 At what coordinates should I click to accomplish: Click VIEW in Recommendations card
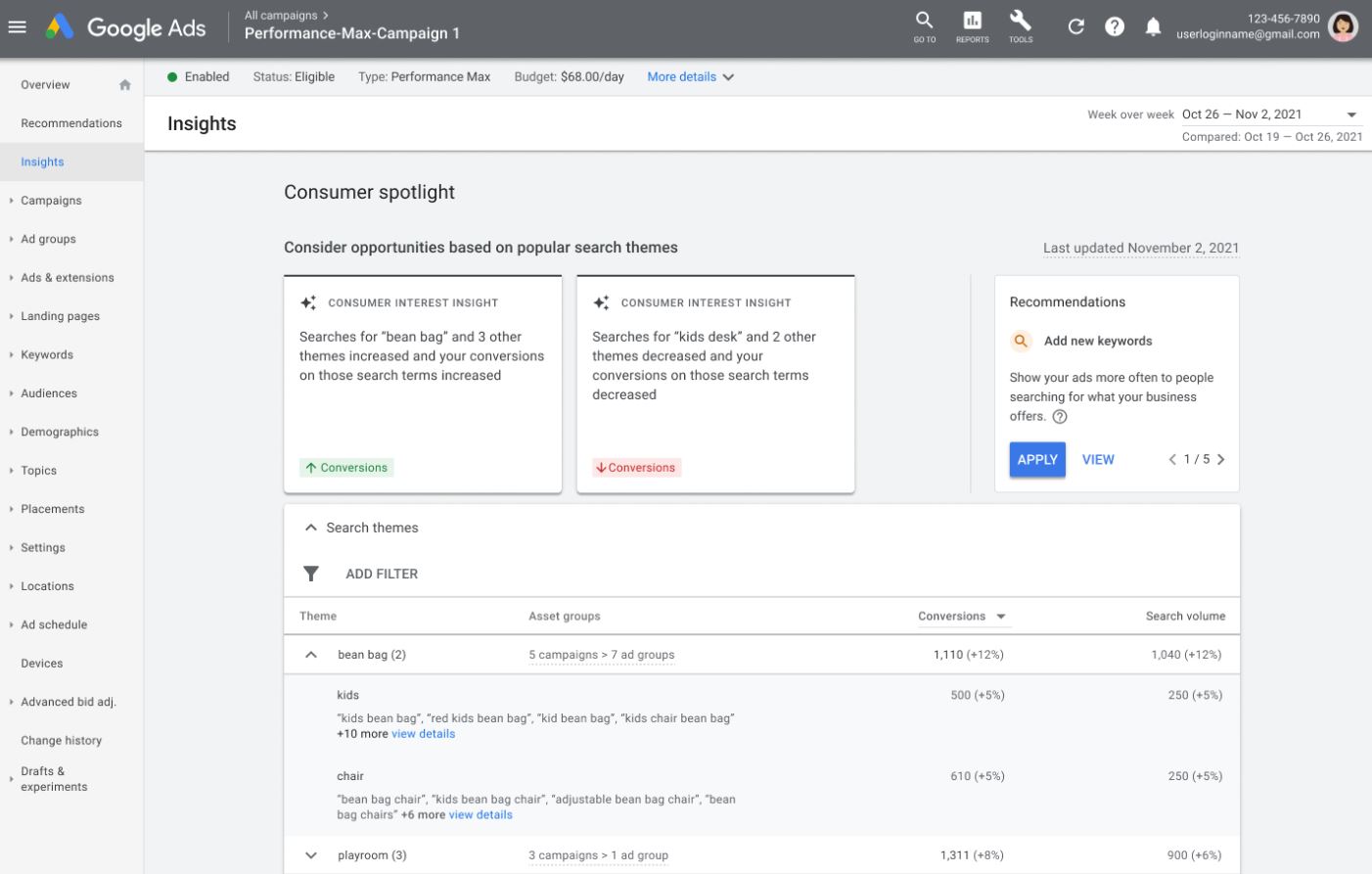[x=1098, y=459]
